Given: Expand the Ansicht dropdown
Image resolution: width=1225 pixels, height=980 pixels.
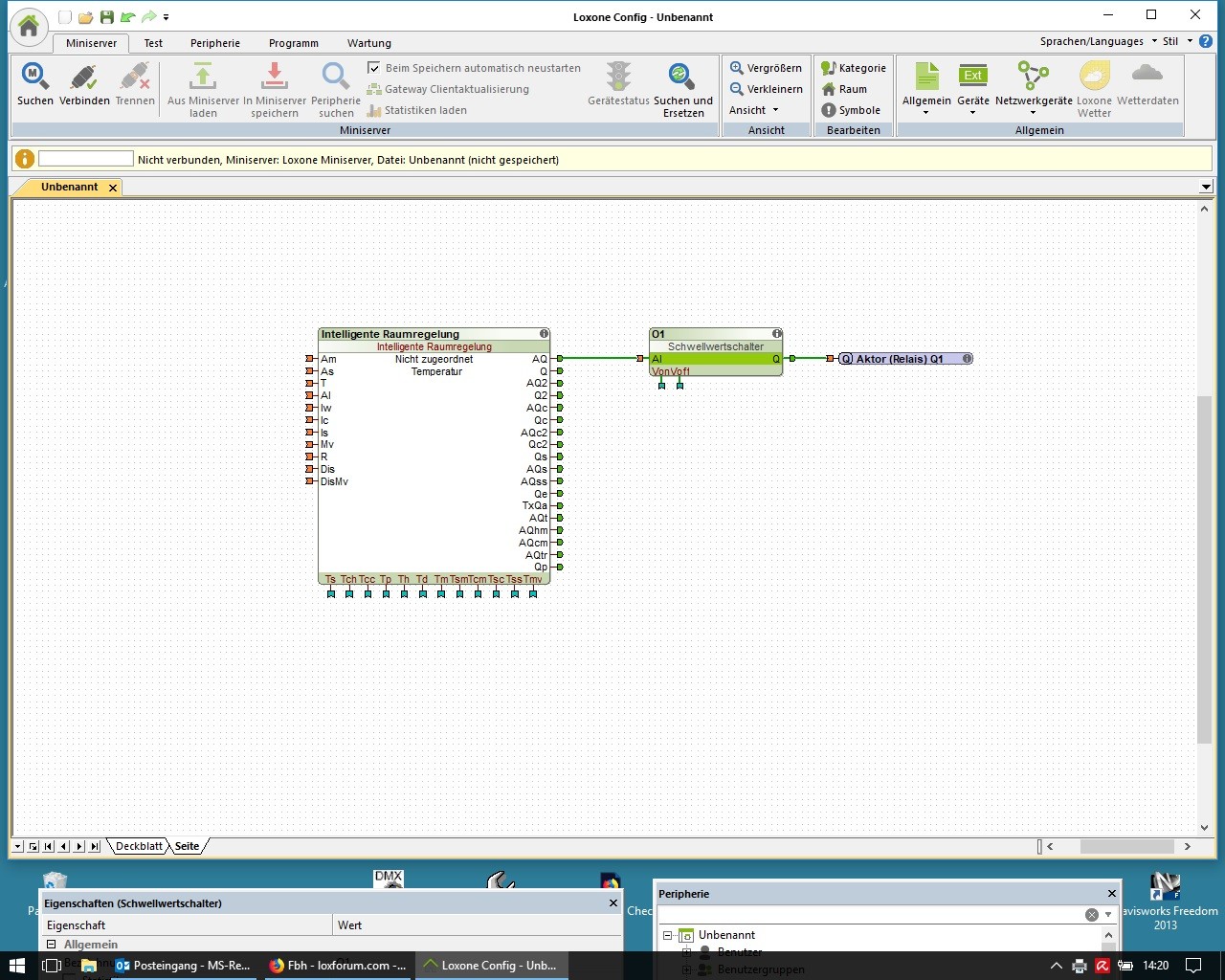Looking at the screenshot, I should pos(754,110).
